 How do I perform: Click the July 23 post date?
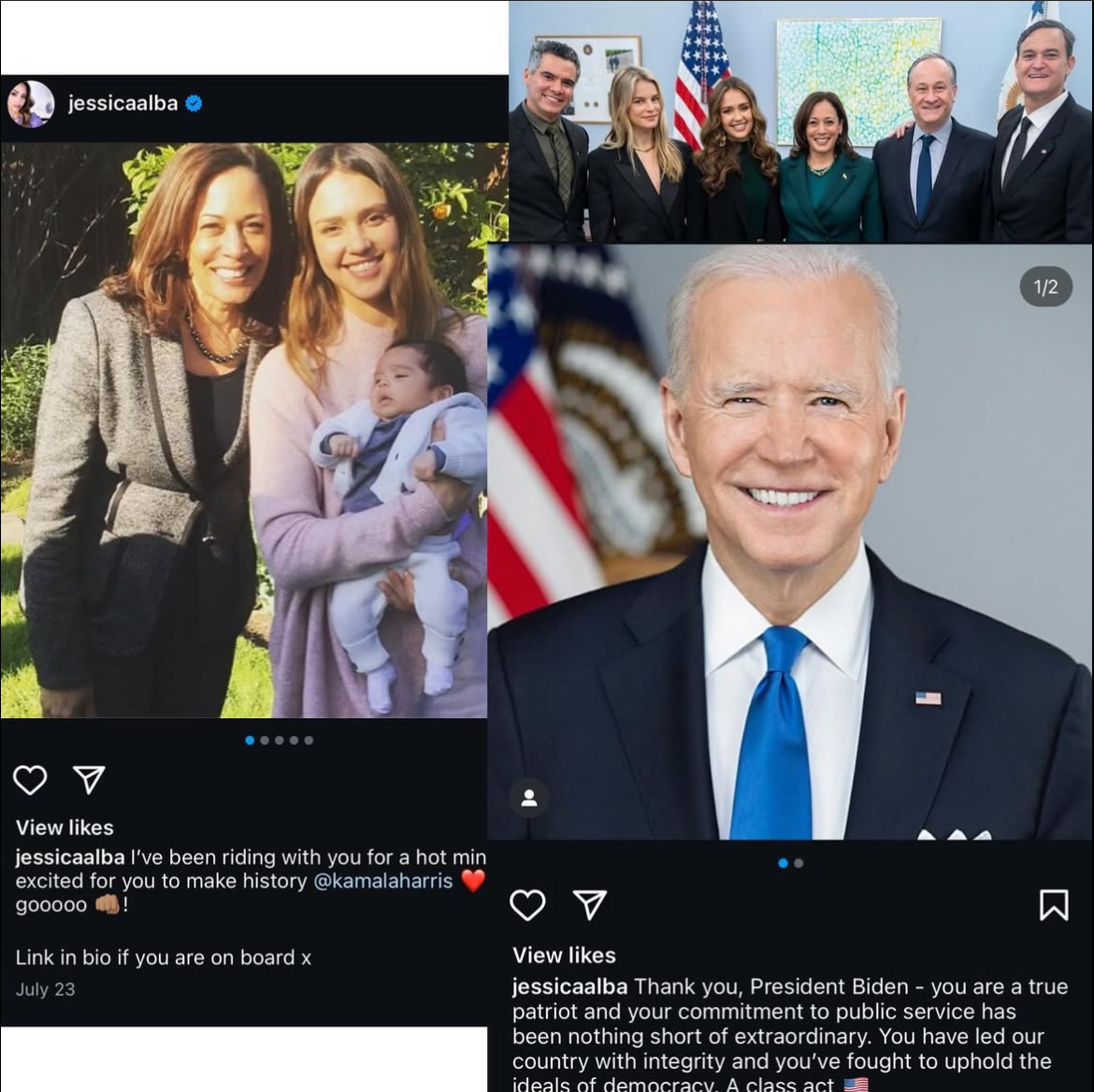pos(45,989)
